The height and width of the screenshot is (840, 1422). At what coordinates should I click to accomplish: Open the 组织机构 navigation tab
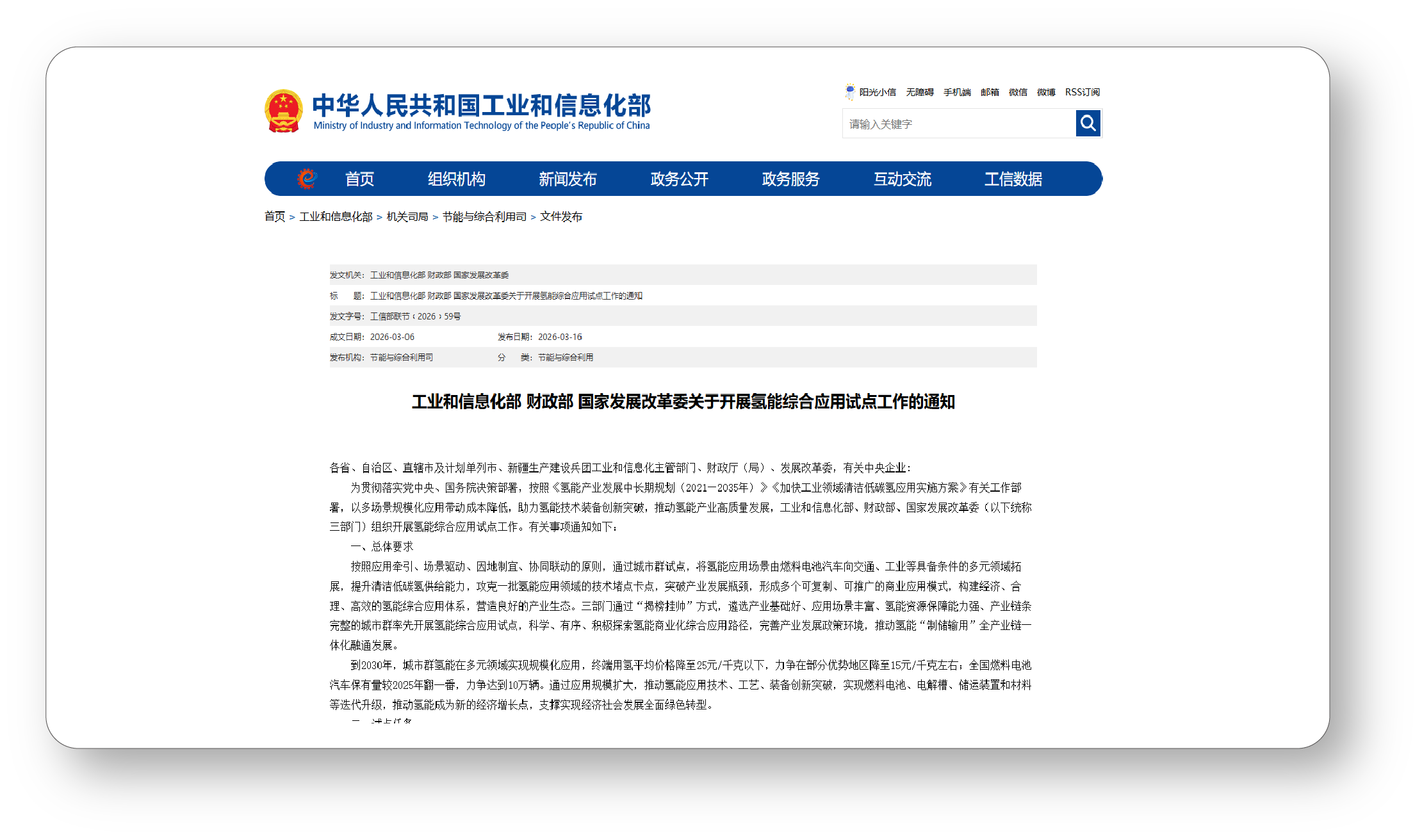(456, 179)
